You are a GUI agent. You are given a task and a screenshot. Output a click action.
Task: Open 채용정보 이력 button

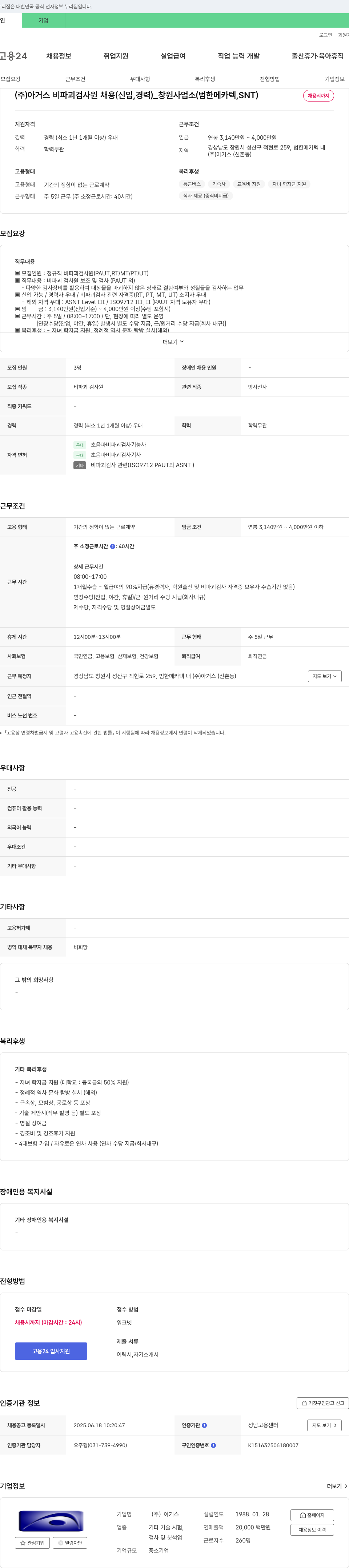click(x=312, y=1530)
